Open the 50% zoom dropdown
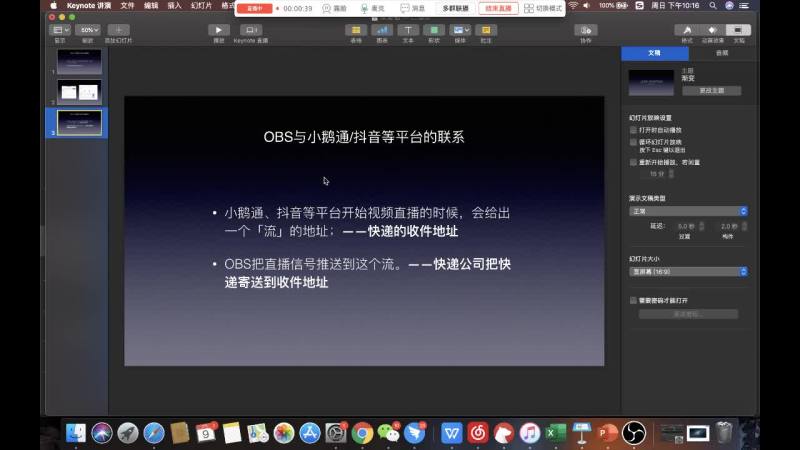Screen dimensions: 800x450 (x=88, y=30)
